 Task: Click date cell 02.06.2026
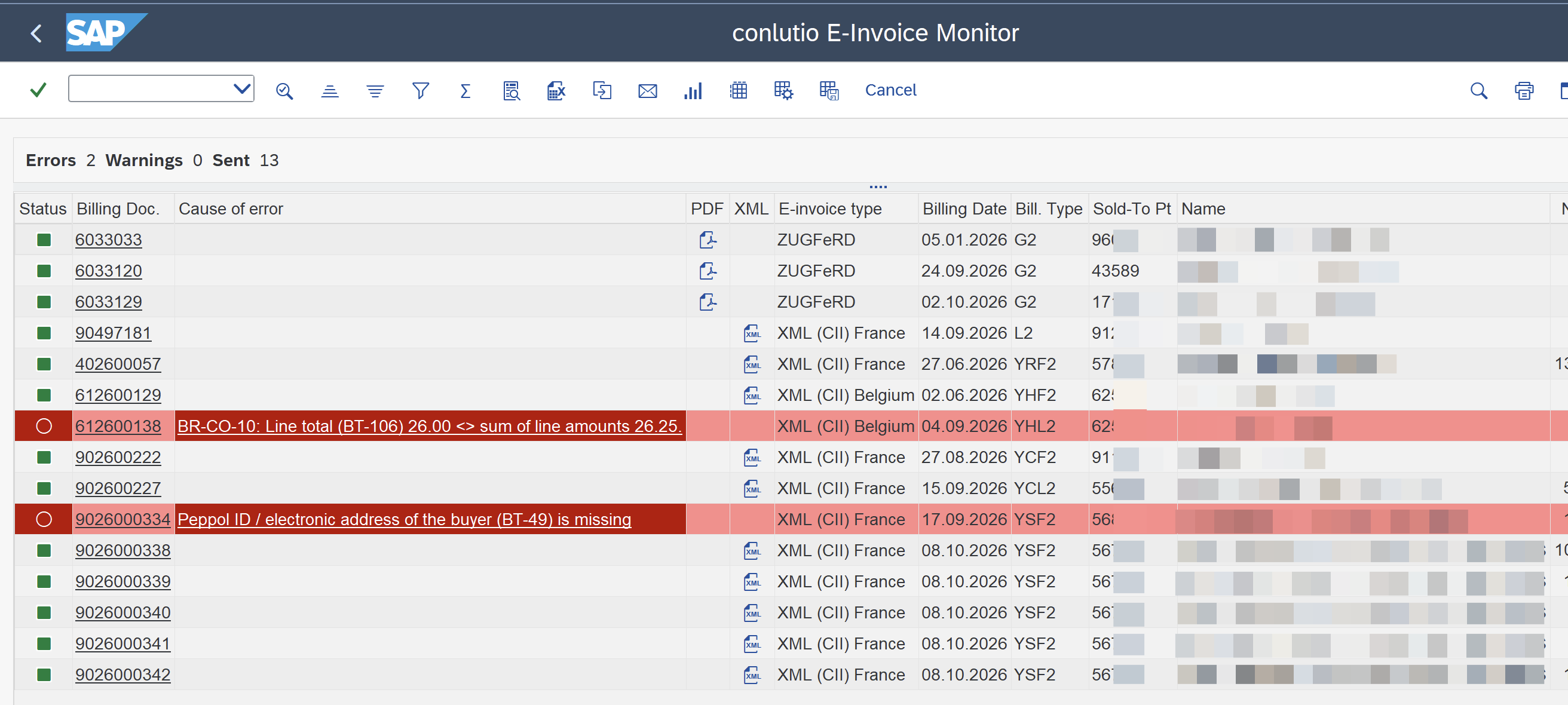964,395
